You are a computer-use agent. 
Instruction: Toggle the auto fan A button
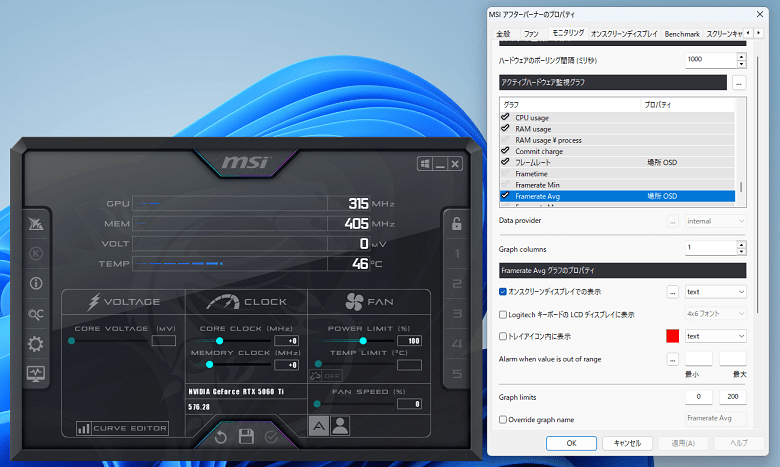pos(319,426)
